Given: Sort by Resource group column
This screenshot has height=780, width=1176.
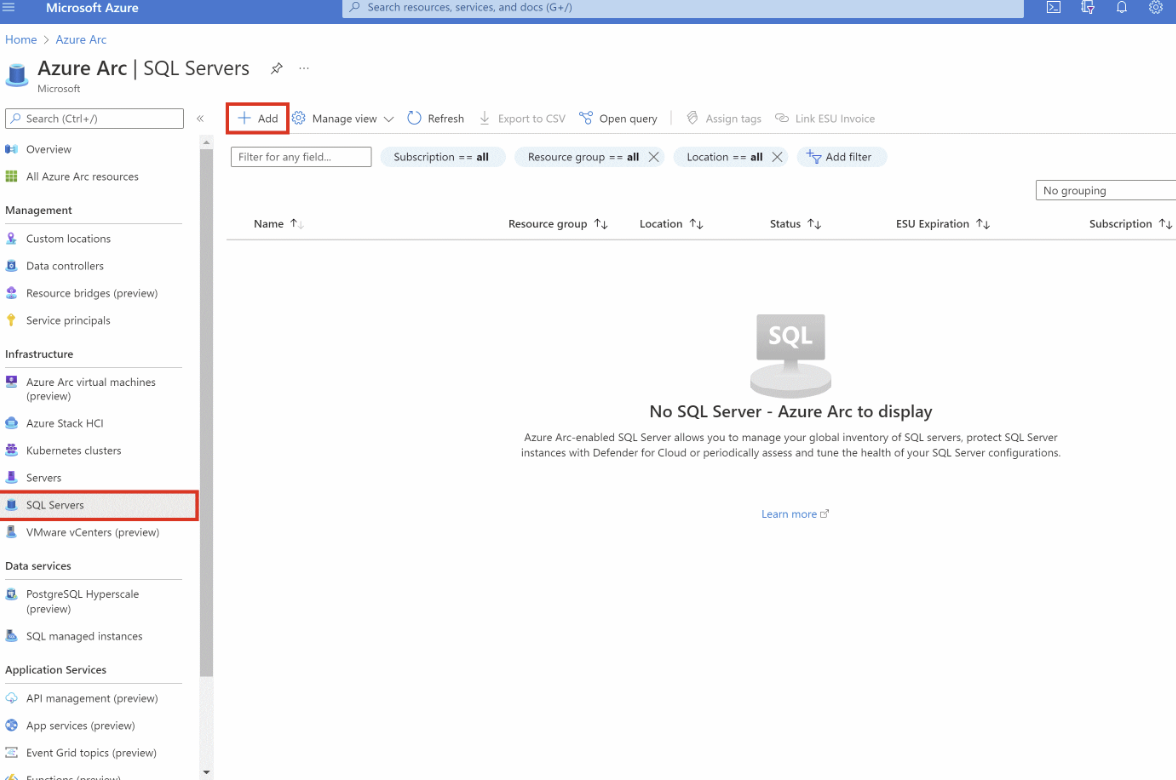Looking at the screenshot, I should click(558, 224).
